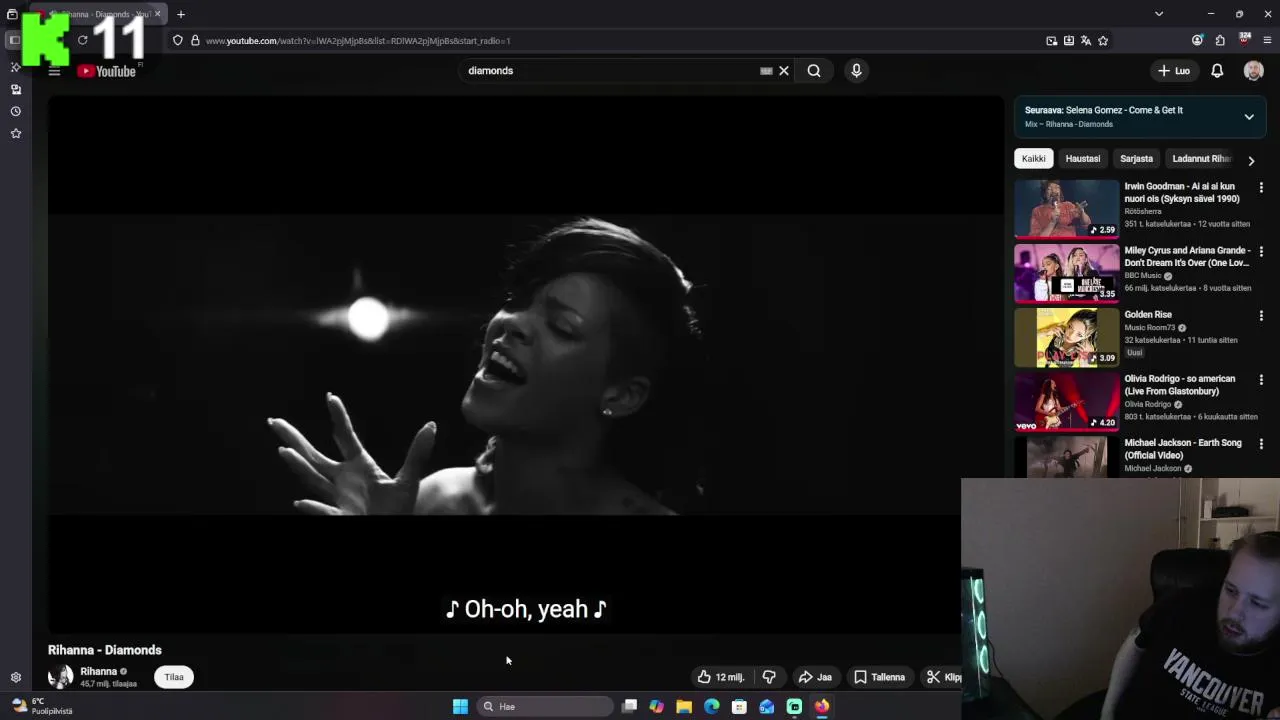Close the Rihanna Diamonds browser tab
The width and height of the screenshot is (1280, 720).
click(x=157, y=14)
